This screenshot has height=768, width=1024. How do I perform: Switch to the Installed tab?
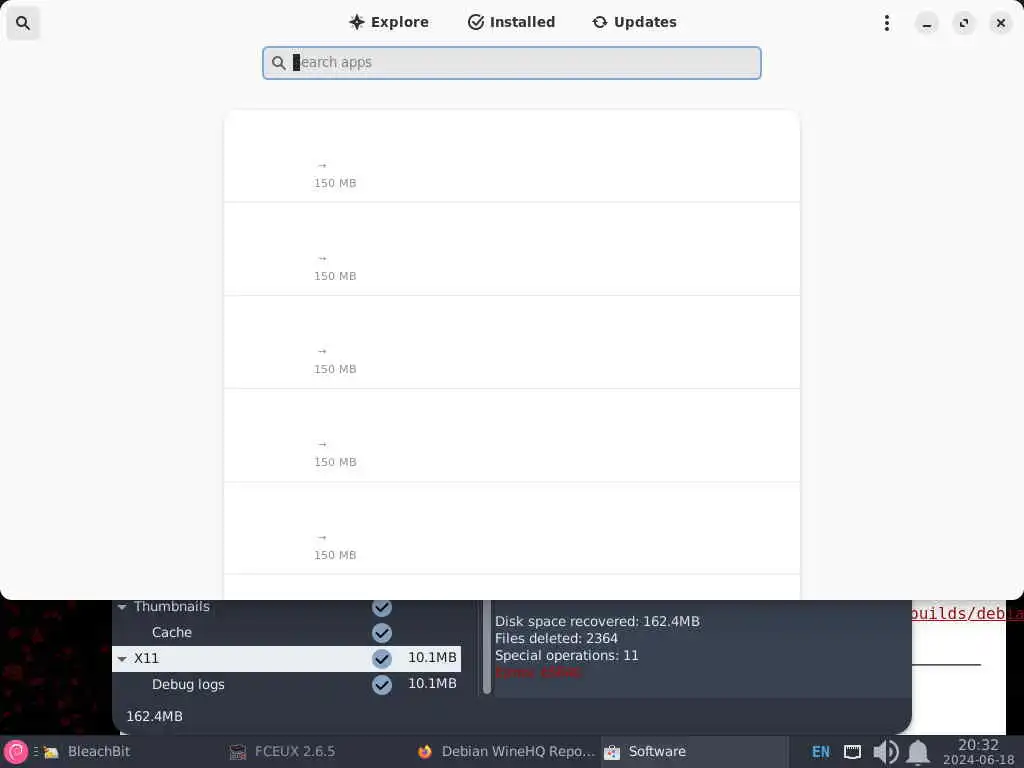pos(511,22)
